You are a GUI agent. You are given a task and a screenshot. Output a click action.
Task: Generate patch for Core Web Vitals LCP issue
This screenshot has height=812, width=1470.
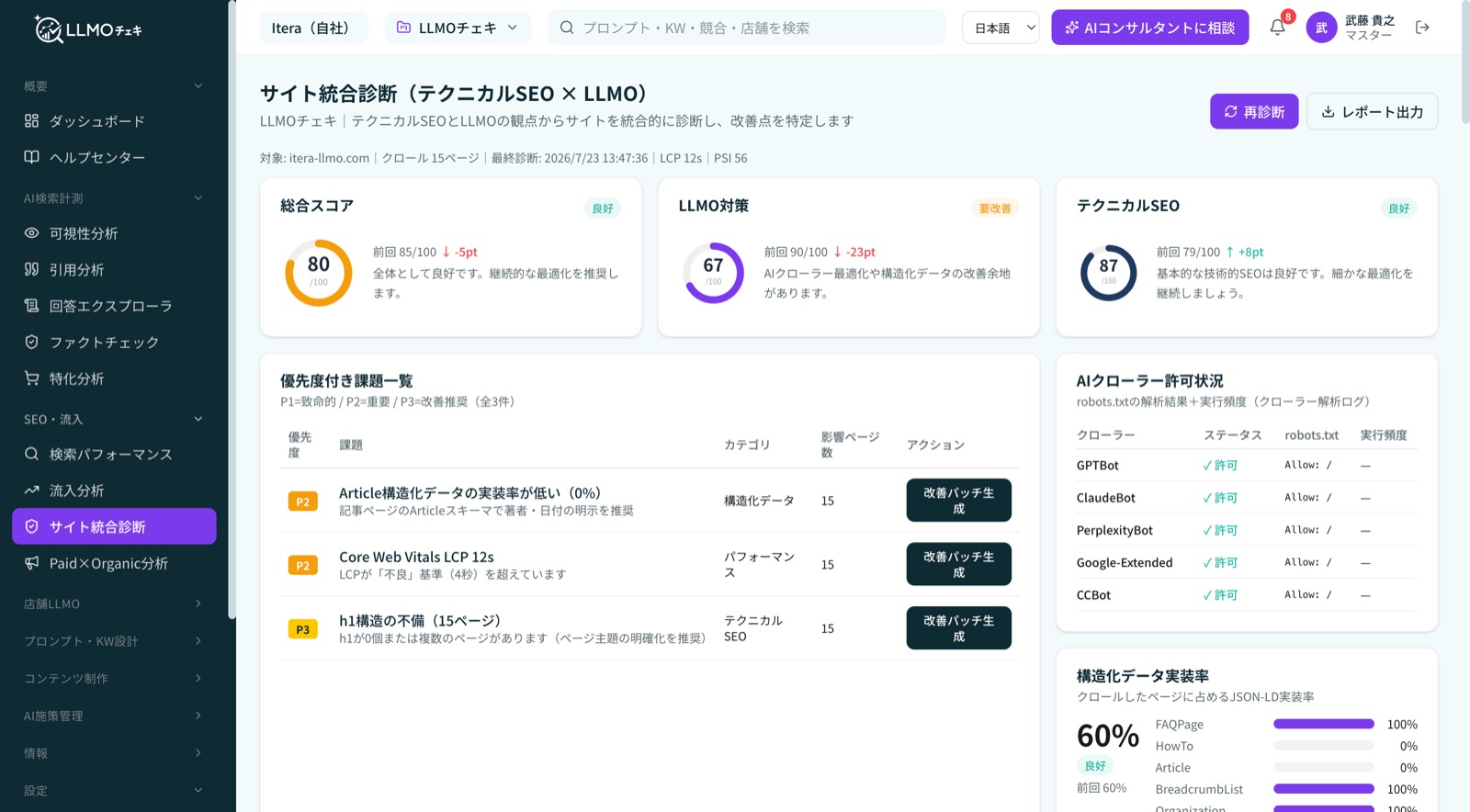pyautogui.click(x=959, y=564)
